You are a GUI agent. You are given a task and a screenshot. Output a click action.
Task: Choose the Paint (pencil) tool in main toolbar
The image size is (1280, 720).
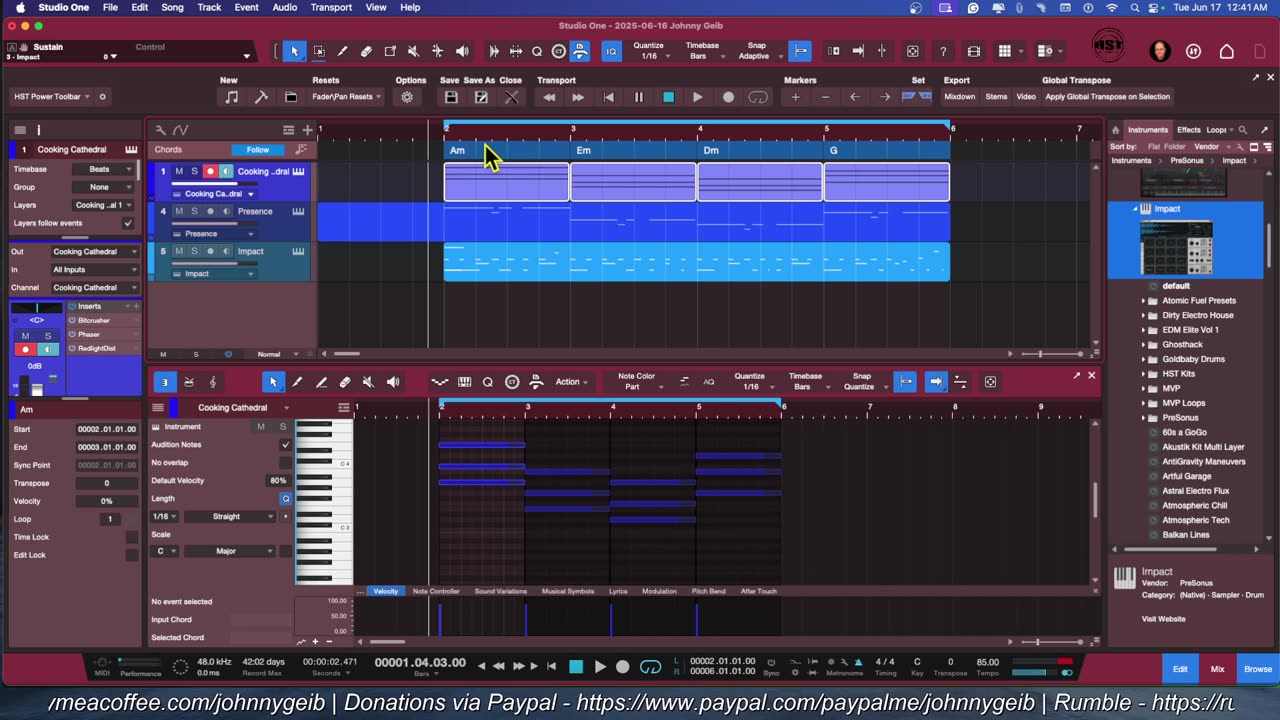[342, 51]
